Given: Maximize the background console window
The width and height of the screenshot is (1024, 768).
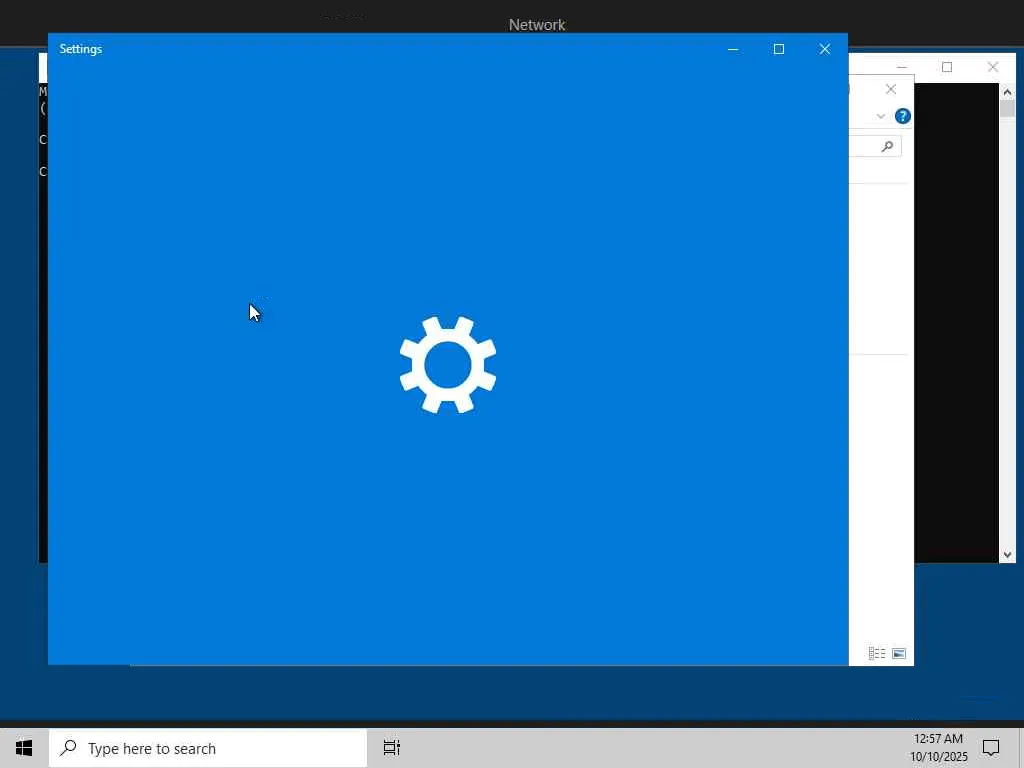Looking at the screenshot, I should coord(947,67).
